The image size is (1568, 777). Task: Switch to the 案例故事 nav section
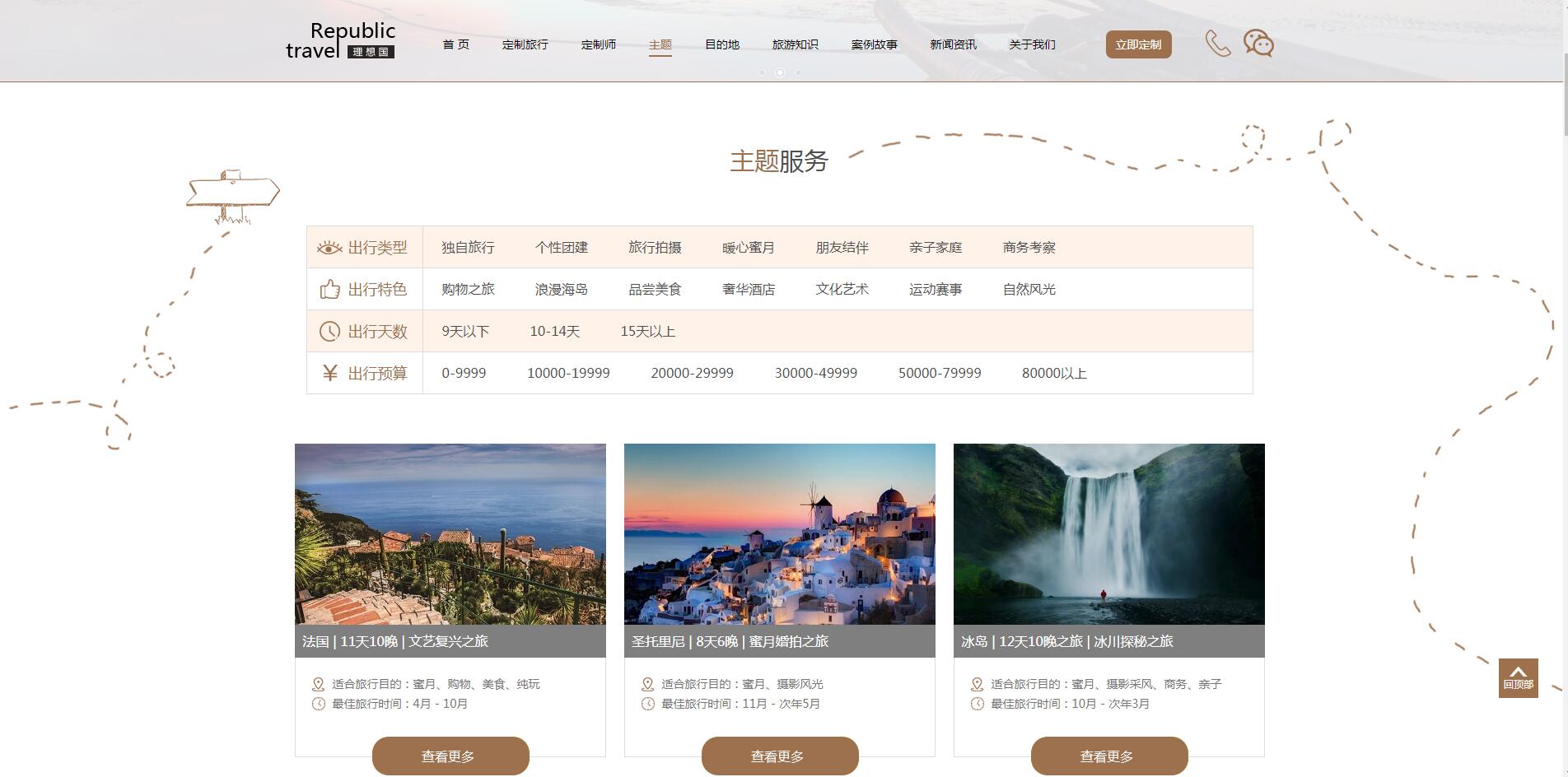[x=875, y=45]
